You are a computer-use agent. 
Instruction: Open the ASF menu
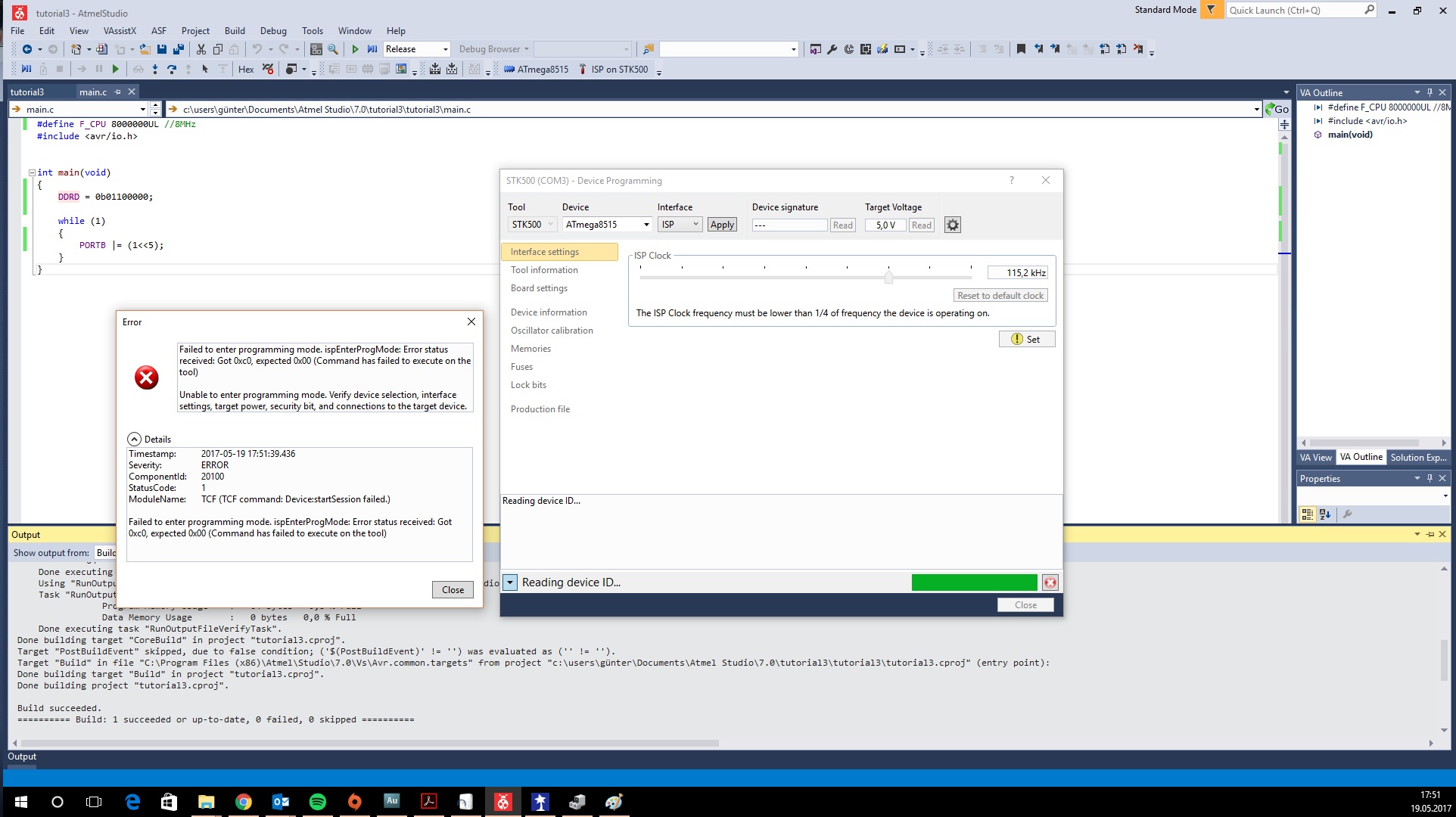pyautogui.click(x=159, y=31)
